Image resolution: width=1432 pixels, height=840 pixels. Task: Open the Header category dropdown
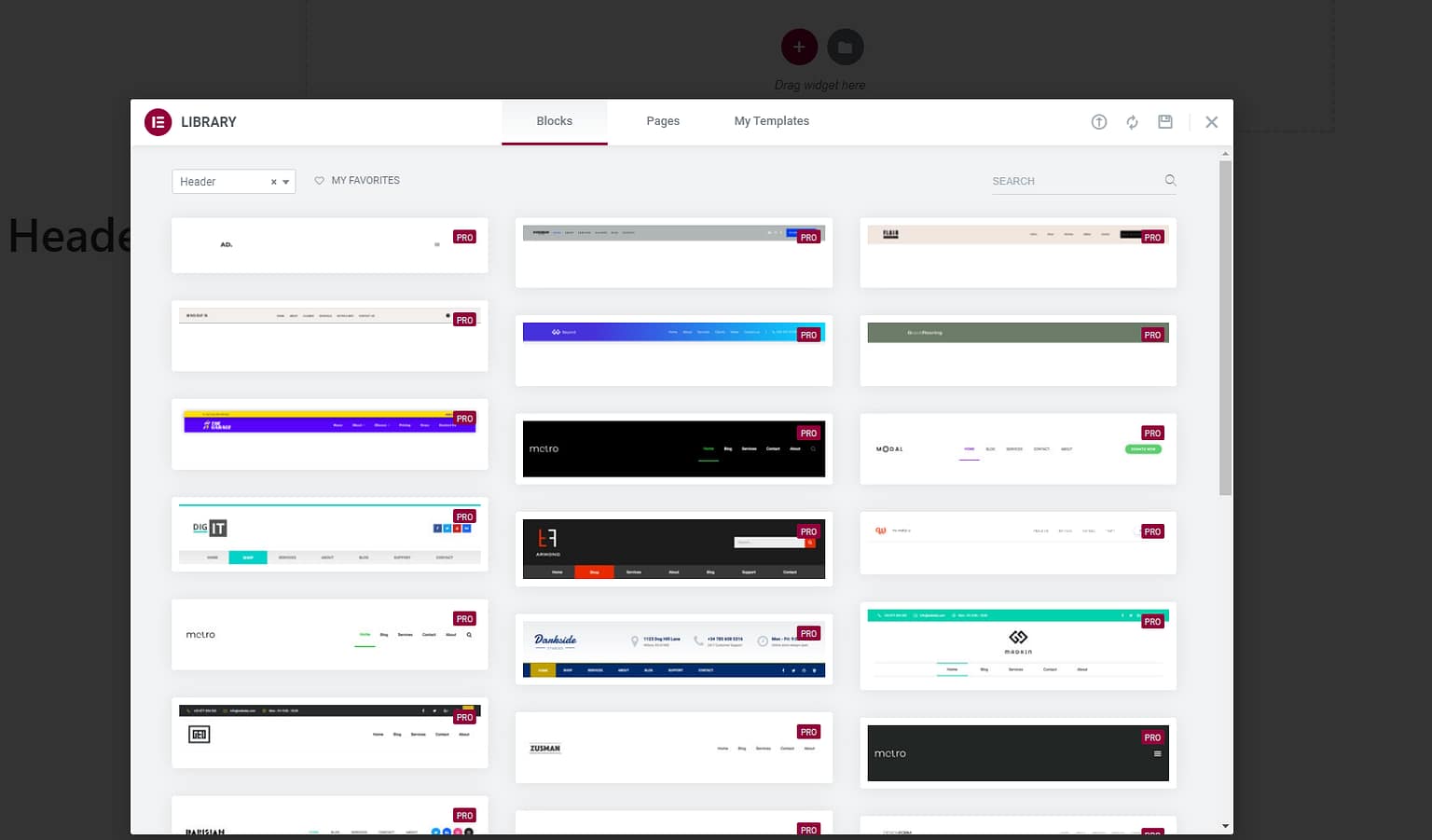tap(286, 182)
